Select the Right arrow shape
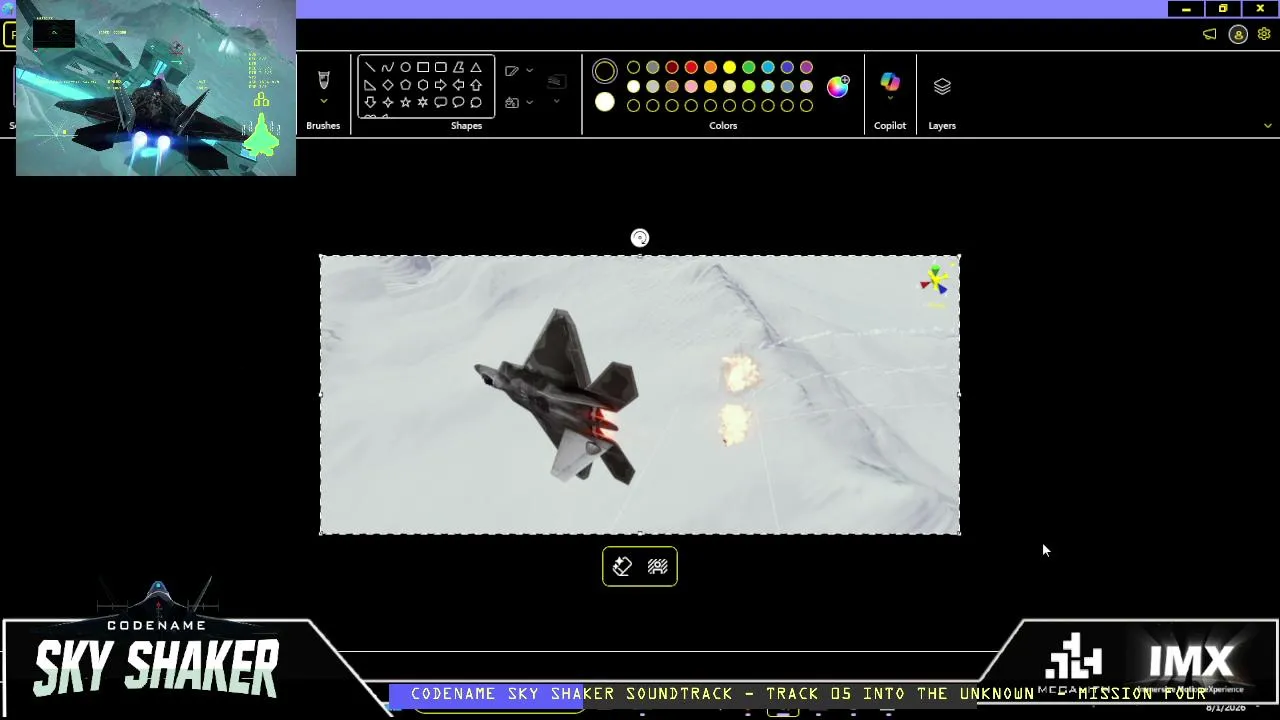 tap(441, 85)
